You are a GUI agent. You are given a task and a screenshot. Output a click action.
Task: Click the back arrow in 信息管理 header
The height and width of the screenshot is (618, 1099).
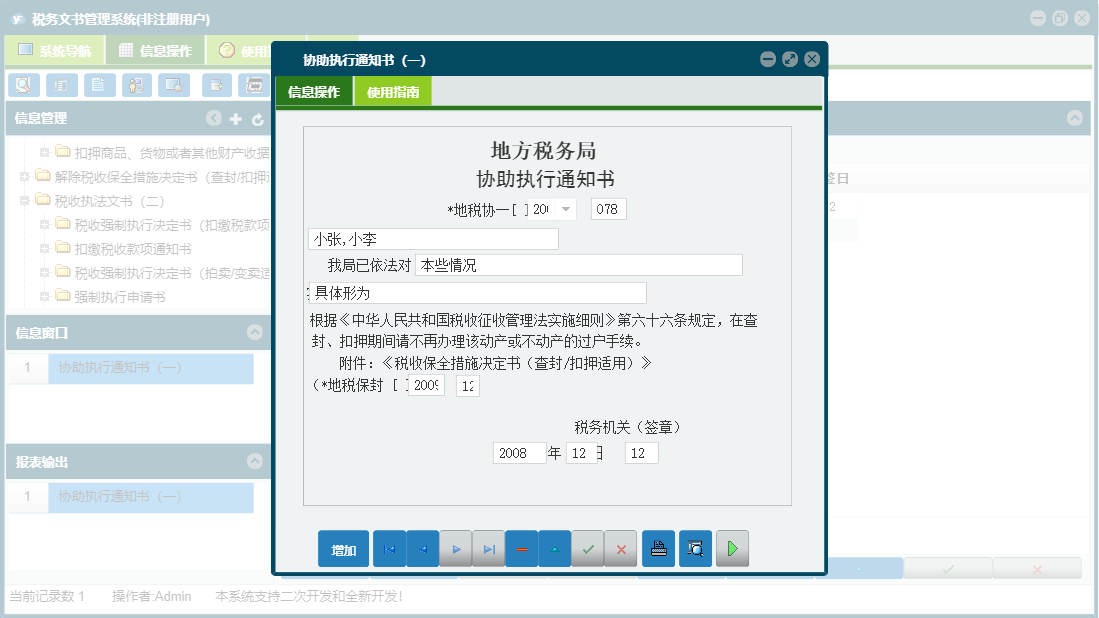tap(213, 118)
